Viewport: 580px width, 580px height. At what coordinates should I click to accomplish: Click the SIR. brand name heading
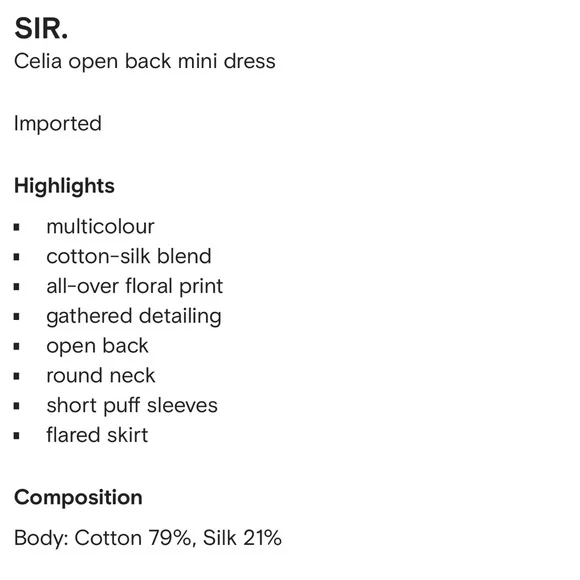click(41, 28)
